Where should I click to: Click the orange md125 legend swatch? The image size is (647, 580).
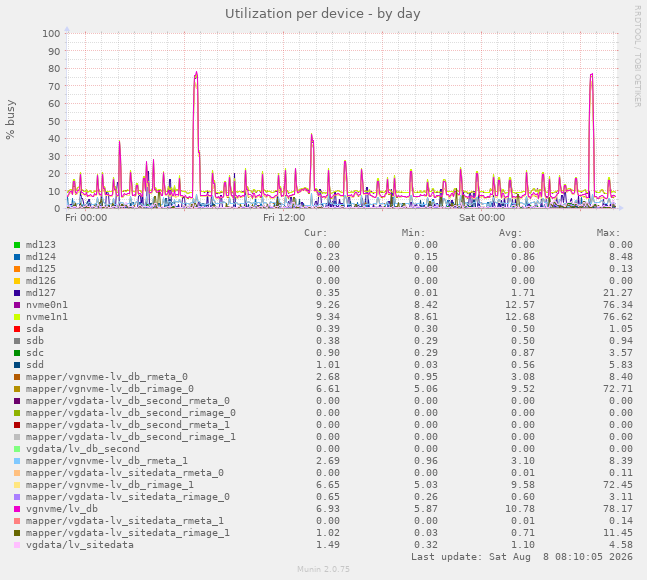pyautogui.click(x=17, y=269)
